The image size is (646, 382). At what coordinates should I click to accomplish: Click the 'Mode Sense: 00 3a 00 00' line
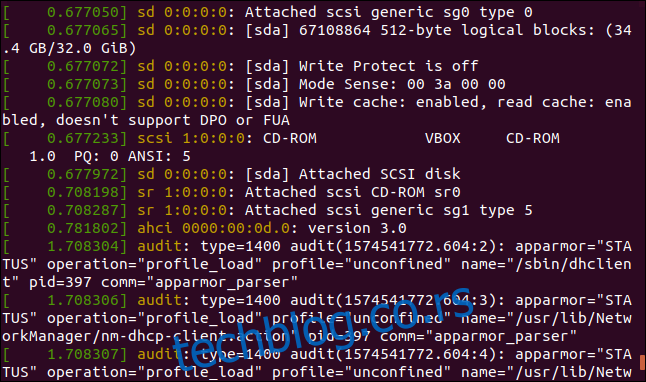pos(402,84)
